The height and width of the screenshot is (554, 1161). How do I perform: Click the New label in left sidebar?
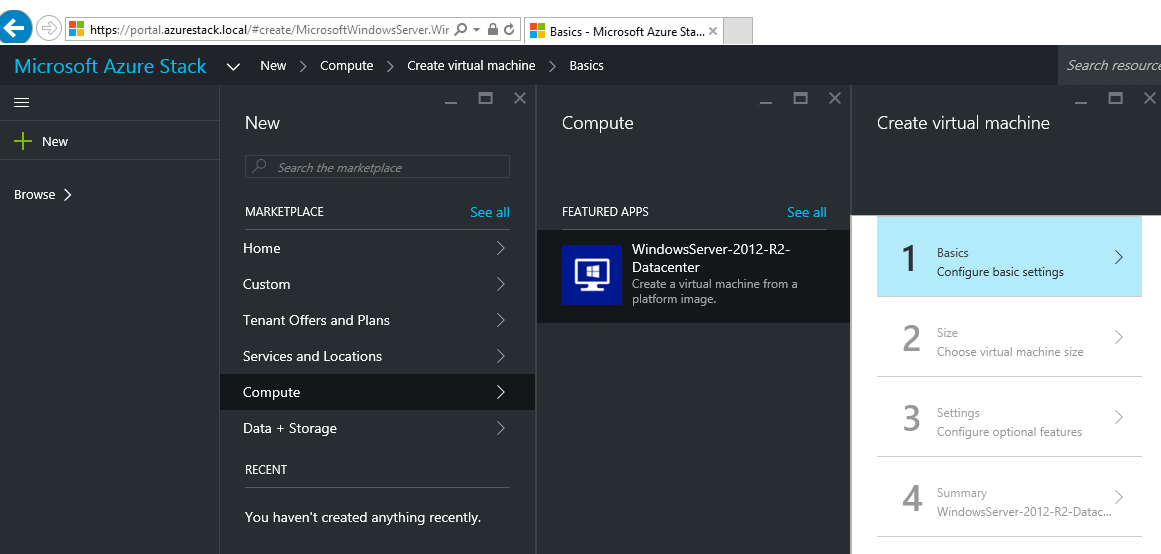click(x=55, y=141)
